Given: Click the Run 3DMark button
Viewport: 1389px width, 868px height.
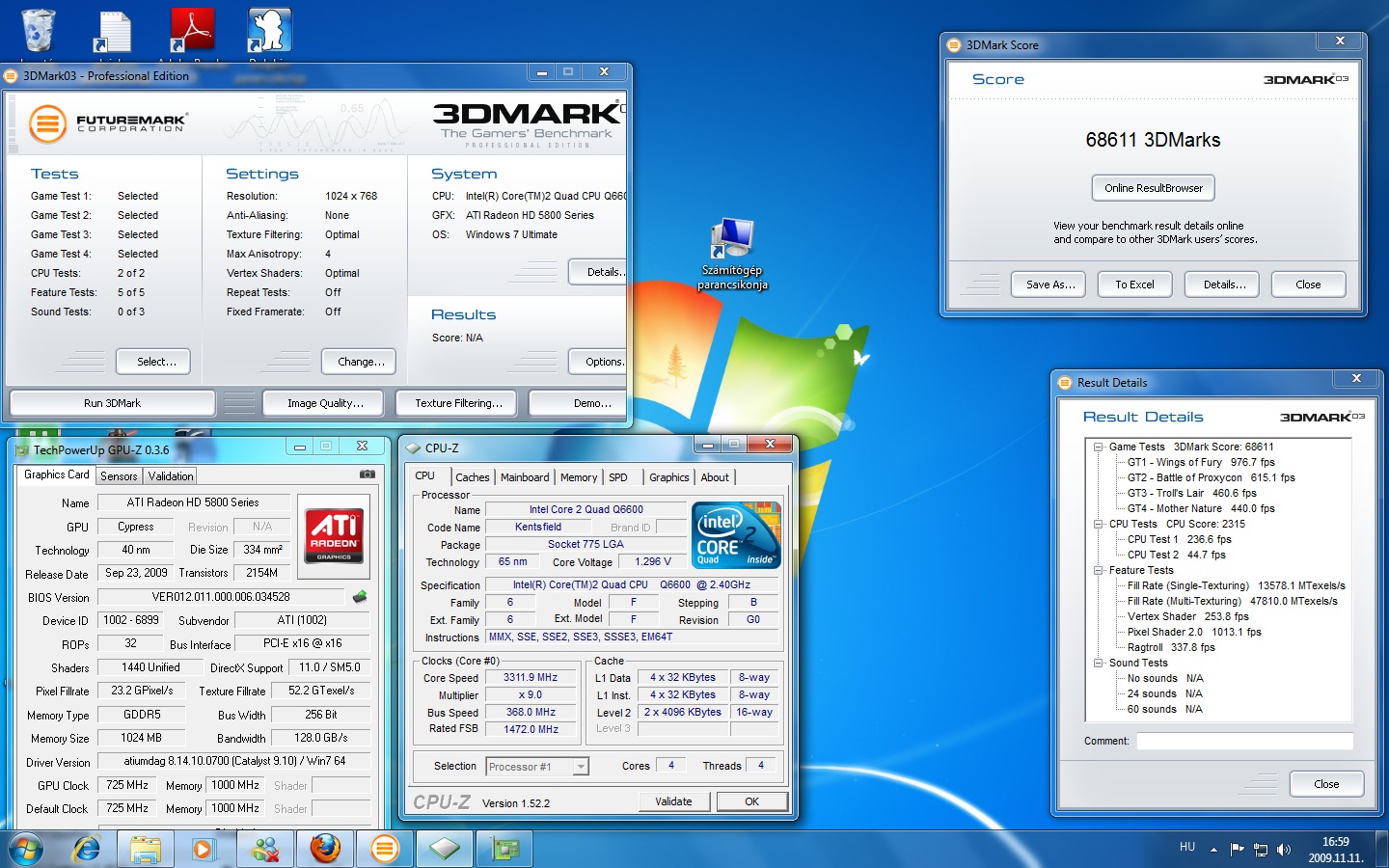Looking at the screenshot, I should [x=112, y=403].
